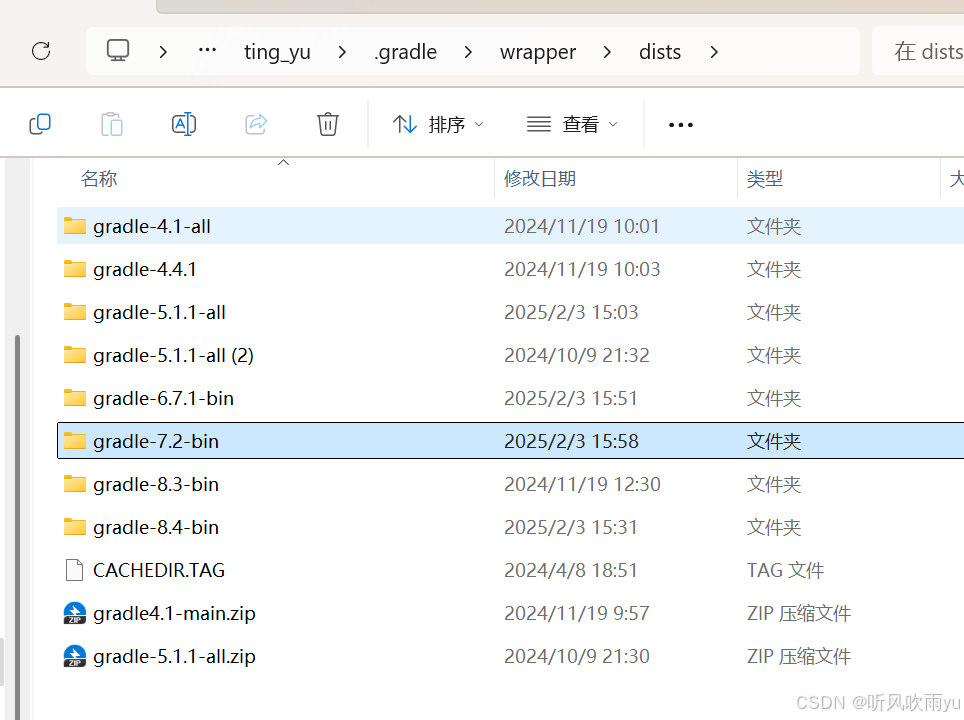
Task: Expand the chevron after ting_yu
Action: (x=342, y=52)
